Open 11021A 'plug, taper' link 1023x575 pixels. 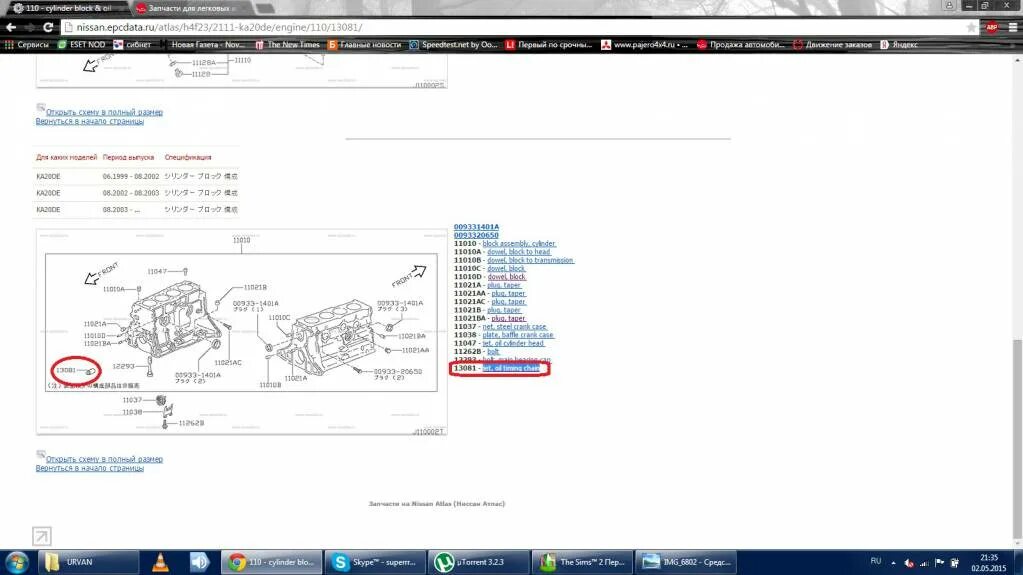[504, 285]
